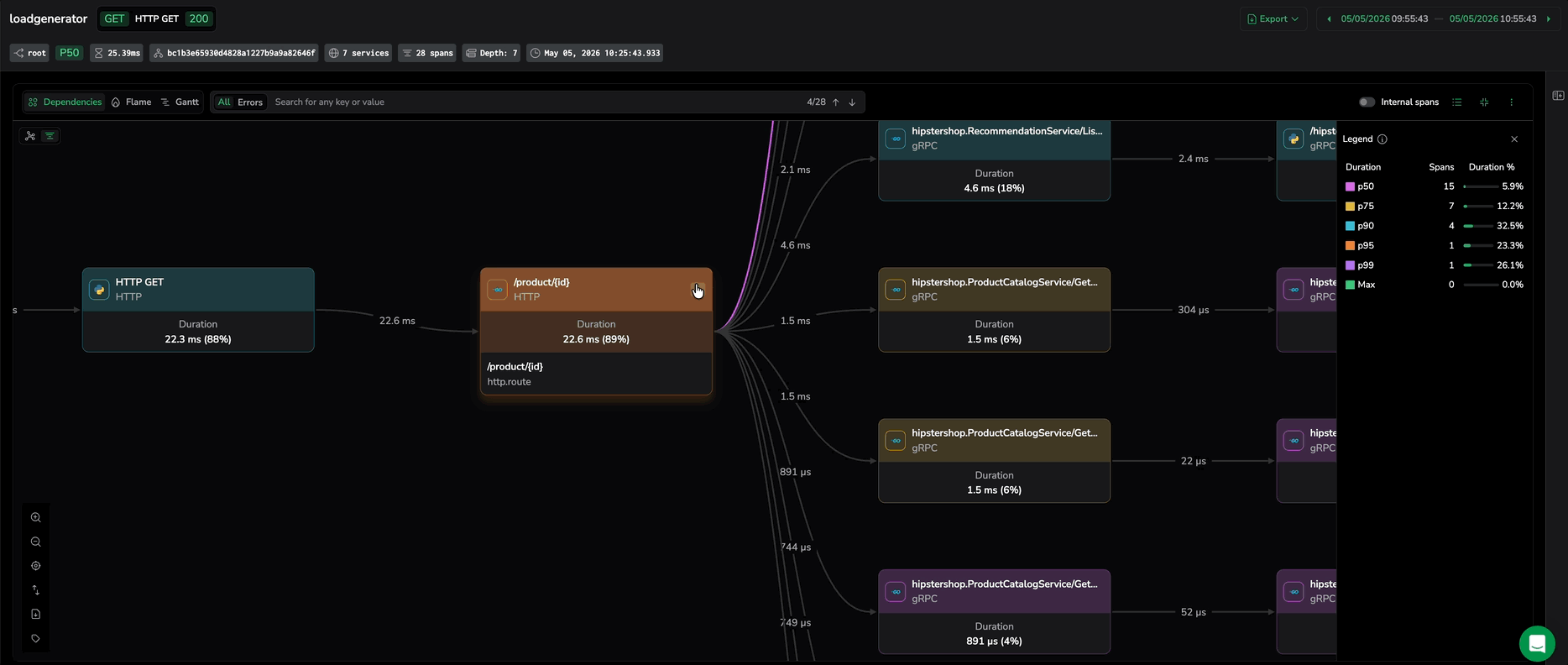Click the 4/28 match counter
1568x665 pixels.
pos(816,102)
